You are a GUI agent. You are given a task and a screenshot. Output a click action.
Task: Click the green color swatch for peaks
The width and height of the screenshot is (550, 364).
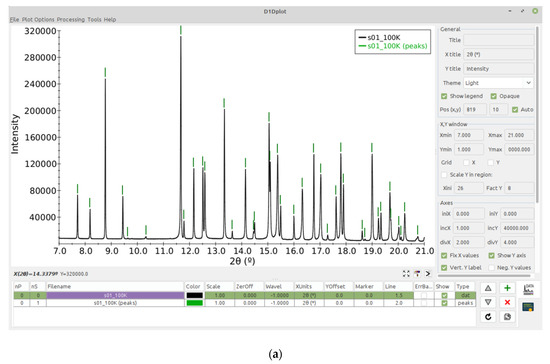tap(194, 303)
